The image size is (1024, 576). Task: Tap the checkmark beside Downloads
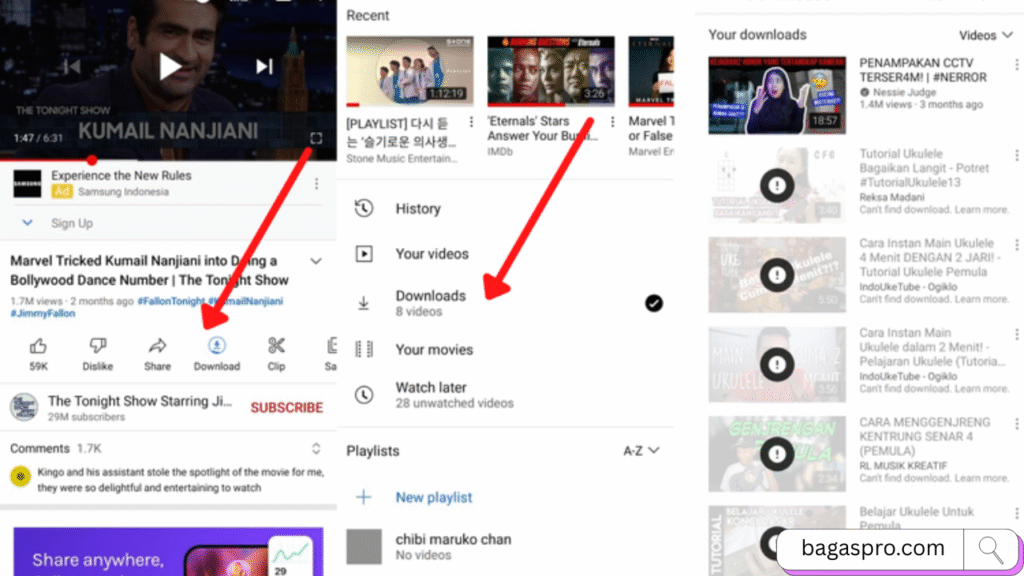click(x=654, y=303)
